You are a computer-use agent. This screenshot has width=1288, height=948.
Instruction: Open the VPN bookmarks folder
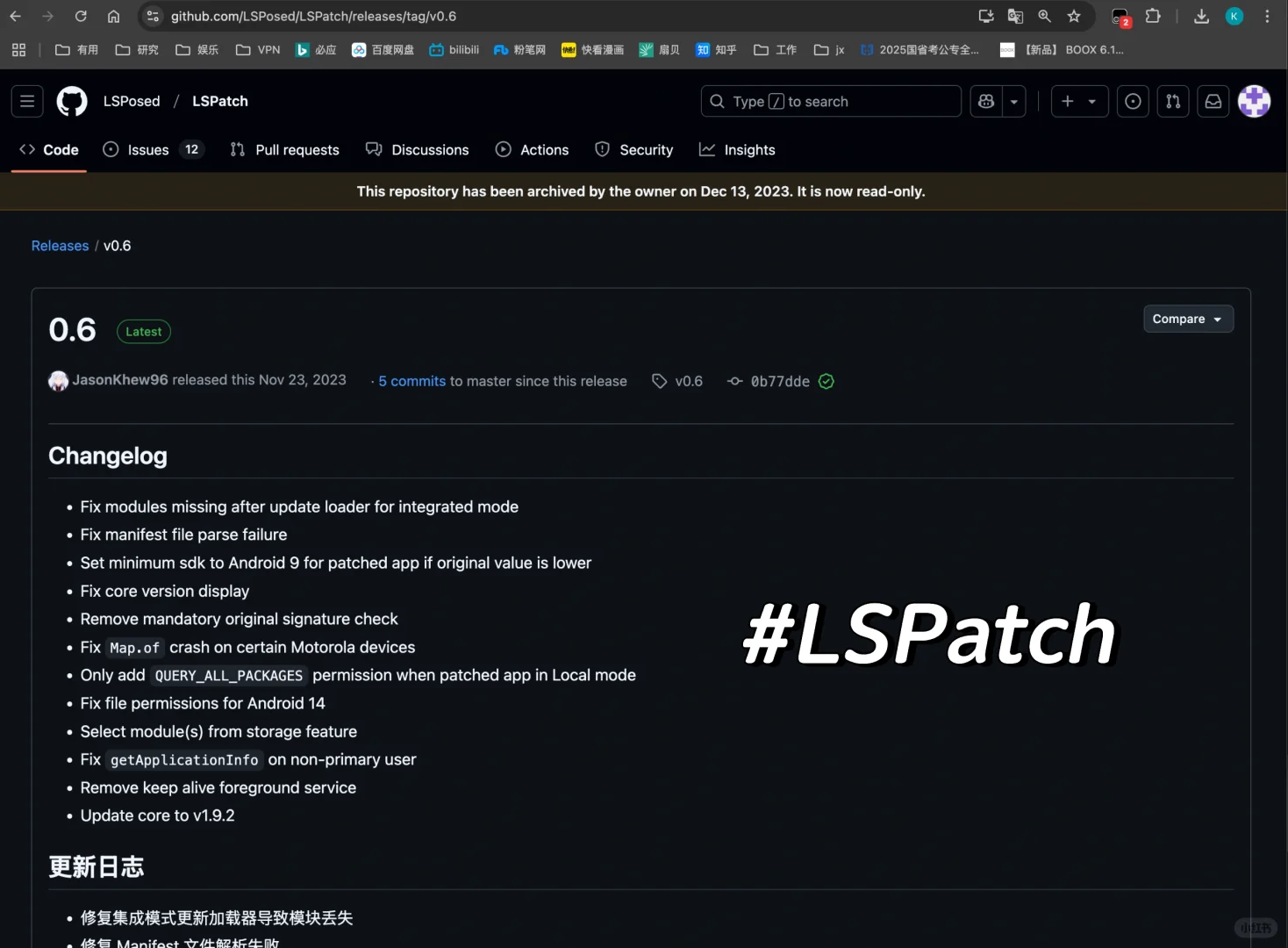tap(258, 50)
